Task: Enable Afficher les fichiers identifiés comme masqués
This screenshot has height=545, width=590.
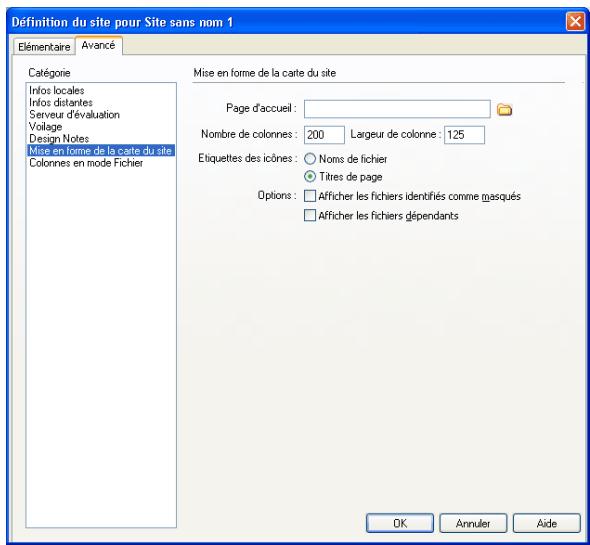Action: pos(310,196)
